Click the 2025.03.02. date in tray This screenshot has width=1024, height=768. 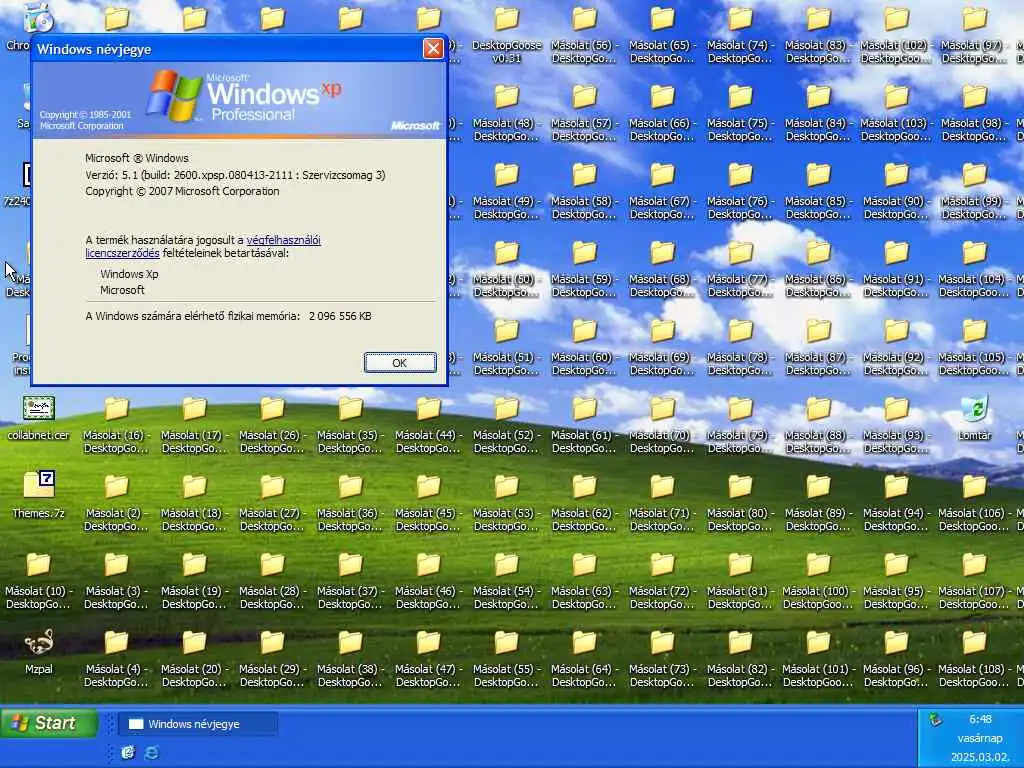[980, 757]
